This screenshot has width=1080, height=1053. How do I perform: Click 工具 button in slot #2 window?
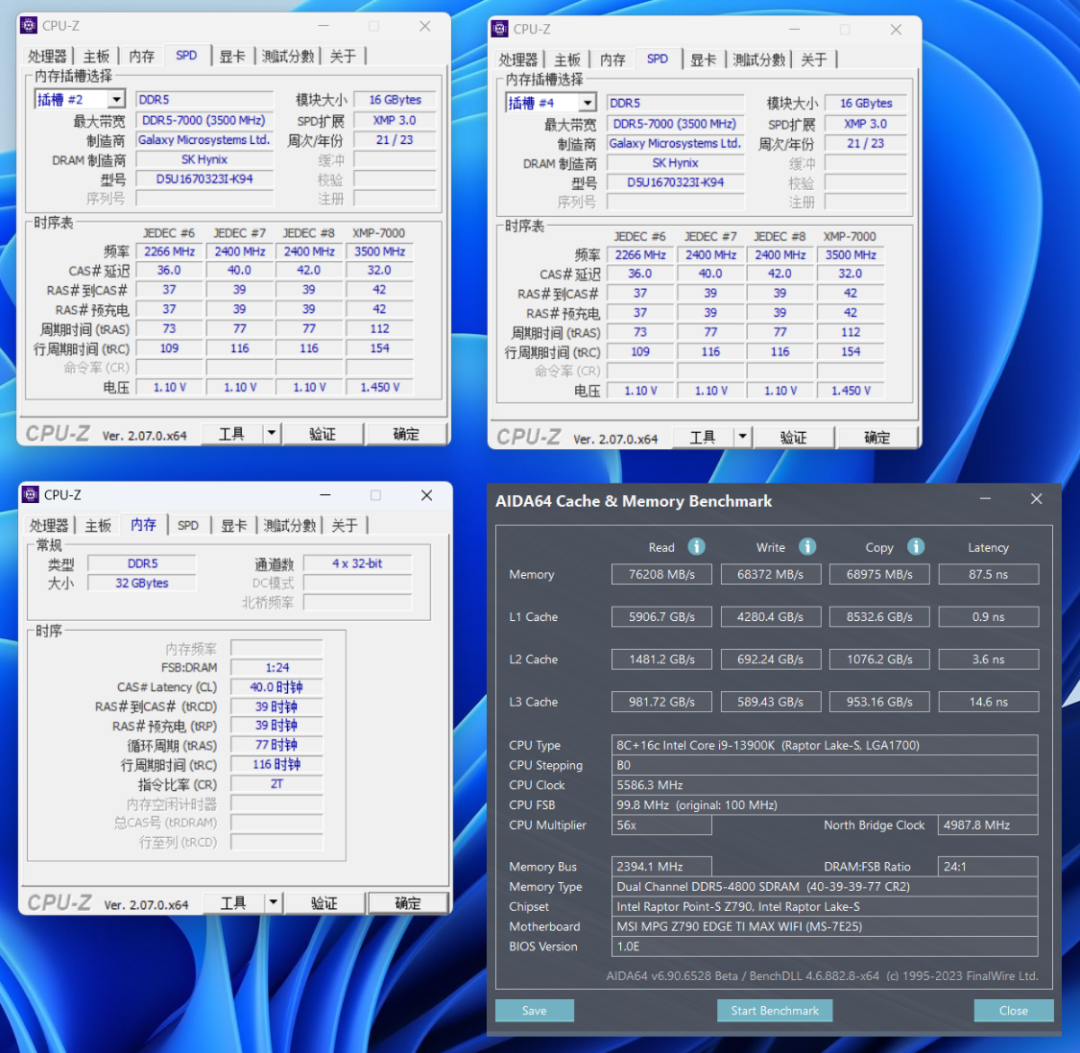[232, 434]
